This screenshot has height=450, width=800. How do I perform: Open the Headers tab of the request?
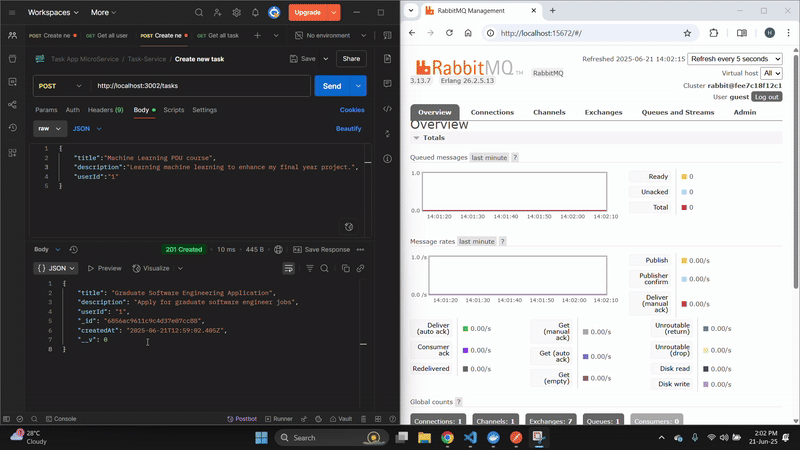point(105,110)
